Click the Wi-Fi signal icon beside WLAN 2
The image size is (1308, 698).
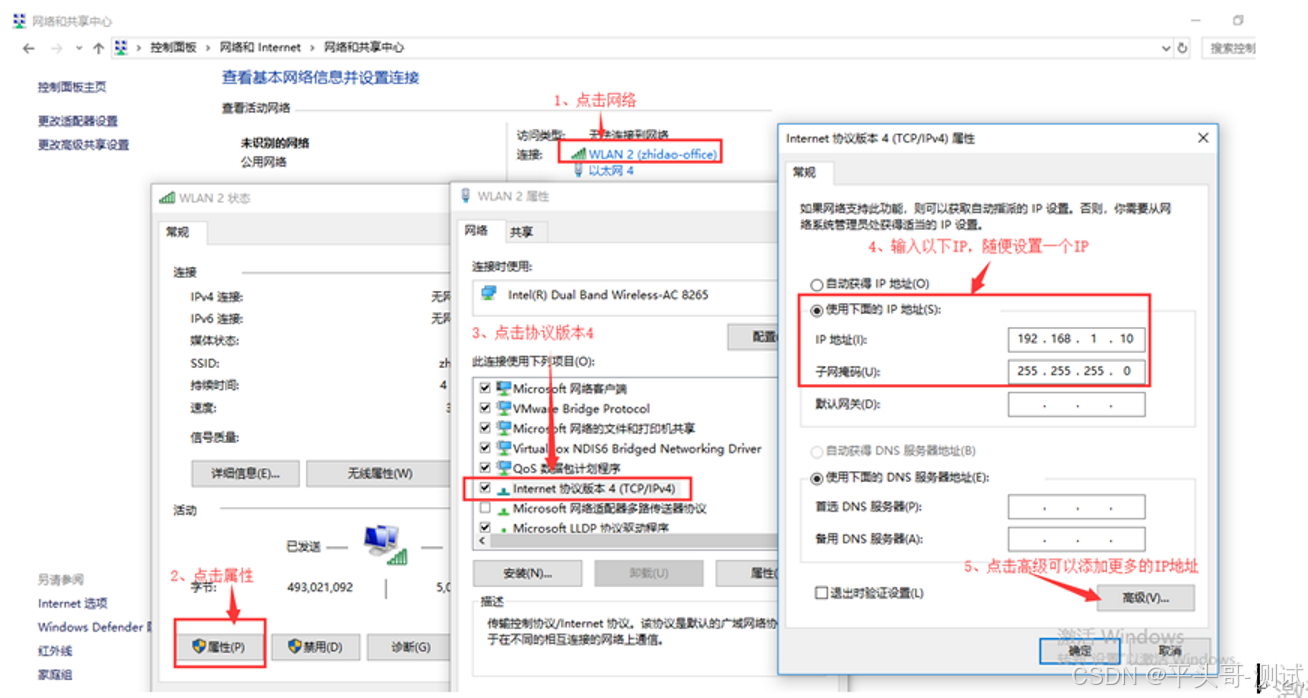pyautogui.click(x=578, y=154)
